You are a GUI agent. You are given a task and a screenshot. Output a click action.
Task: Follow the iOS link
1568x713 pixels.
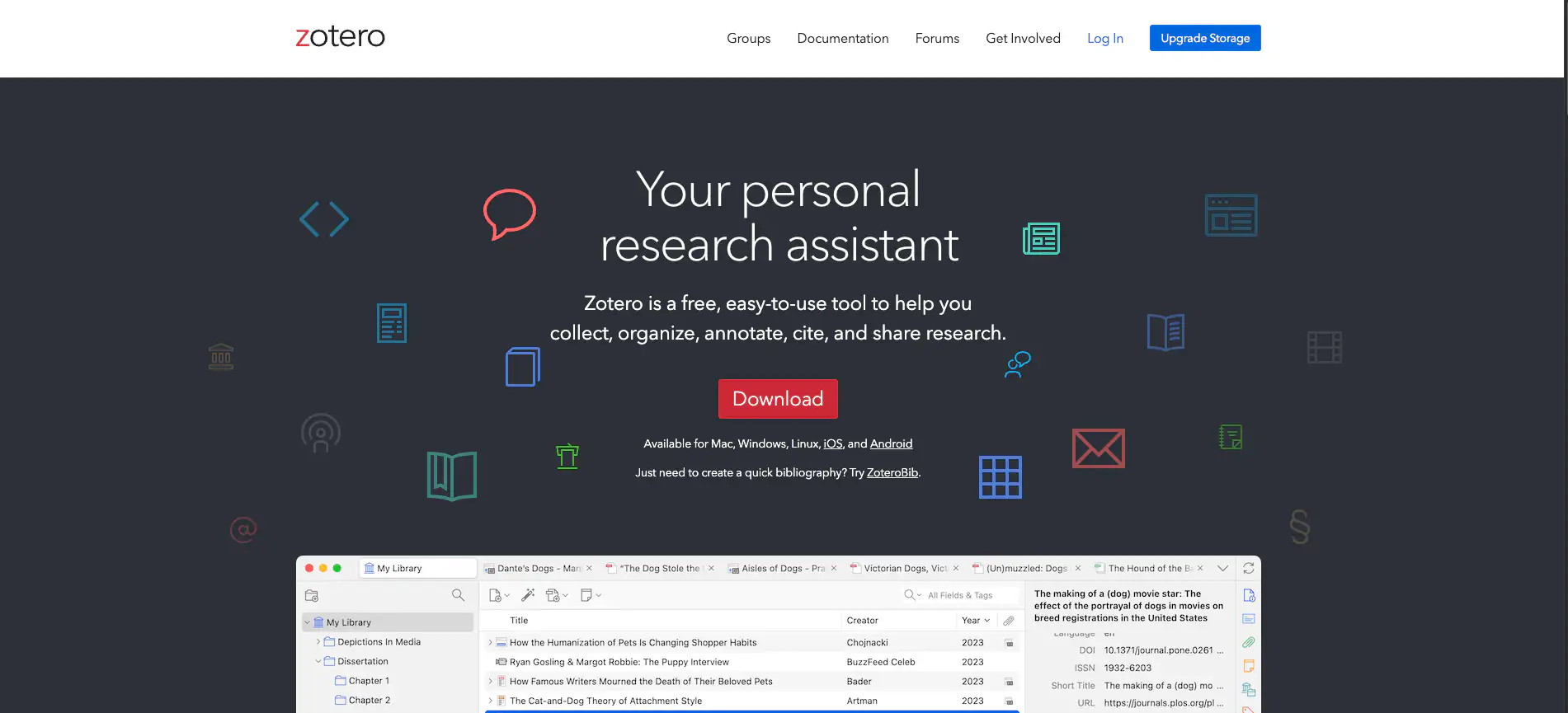(832, 443)
